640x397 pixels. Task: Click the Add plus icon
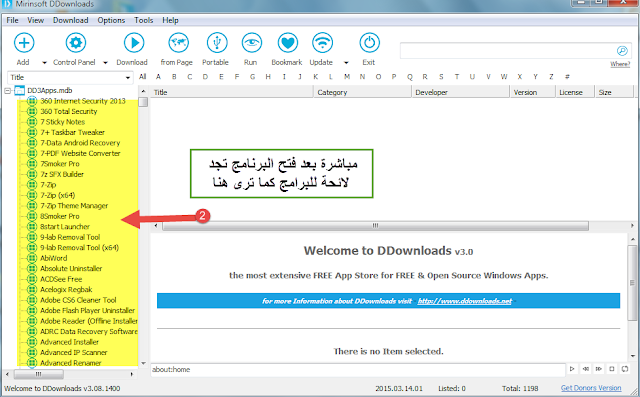click(24, 42)
